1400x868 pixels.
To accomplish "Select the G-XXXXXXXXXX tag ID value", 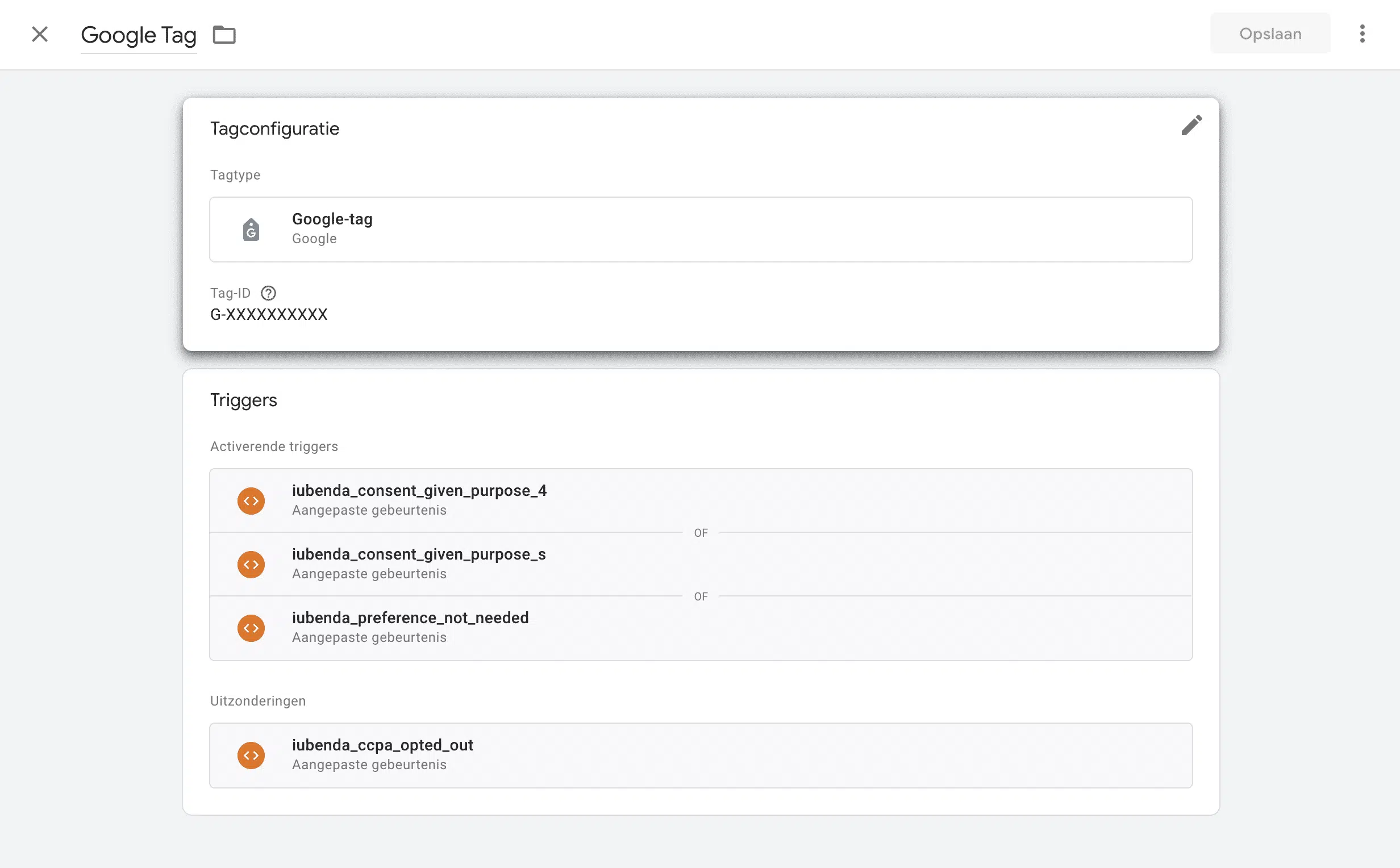I will 269,314.
